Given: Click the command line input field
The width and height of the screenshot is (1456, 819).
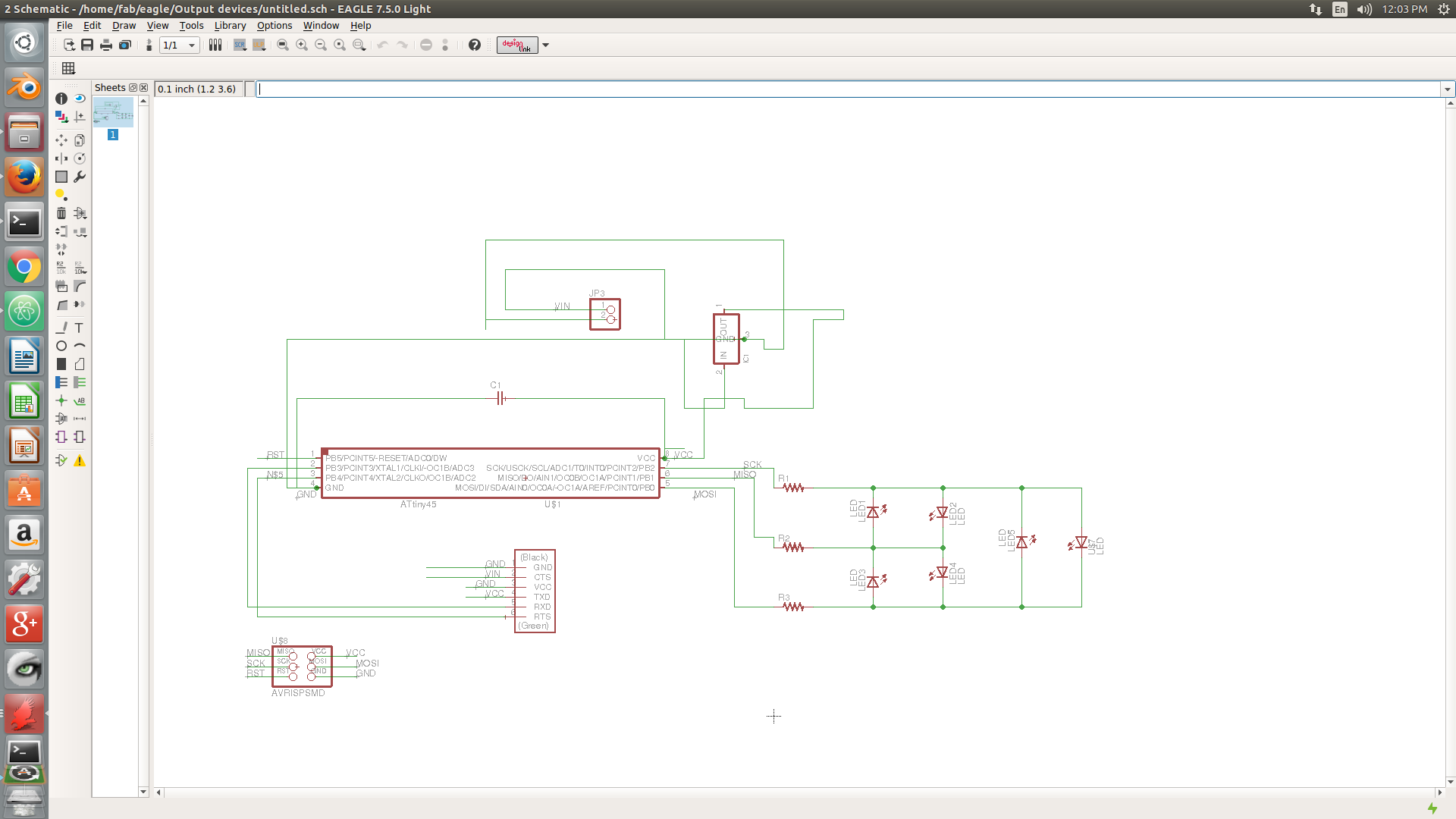Looking at the screenshot, I should [x=848, y=89].
